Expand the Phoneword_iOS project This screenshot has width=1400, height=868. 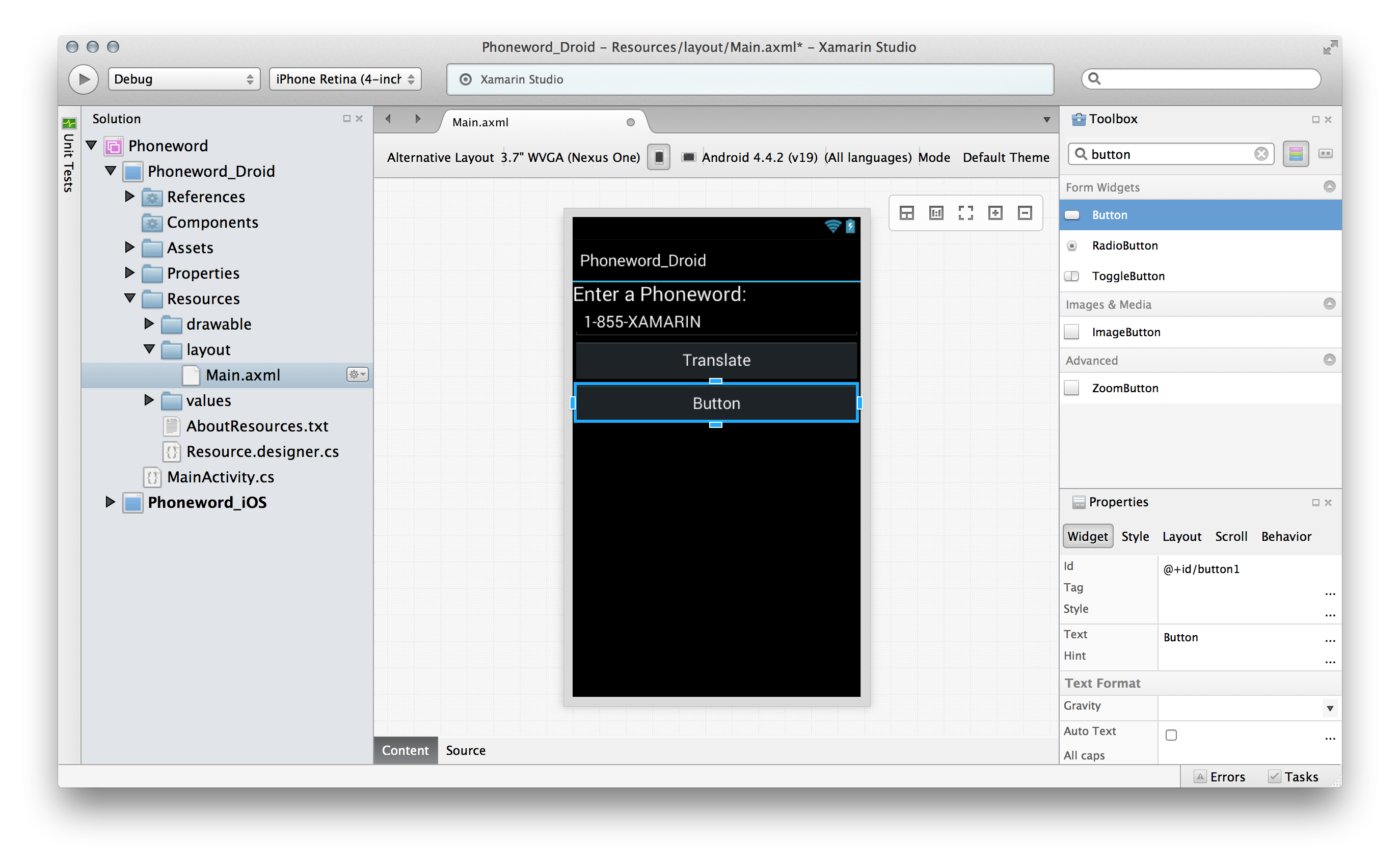click(110, 502)
